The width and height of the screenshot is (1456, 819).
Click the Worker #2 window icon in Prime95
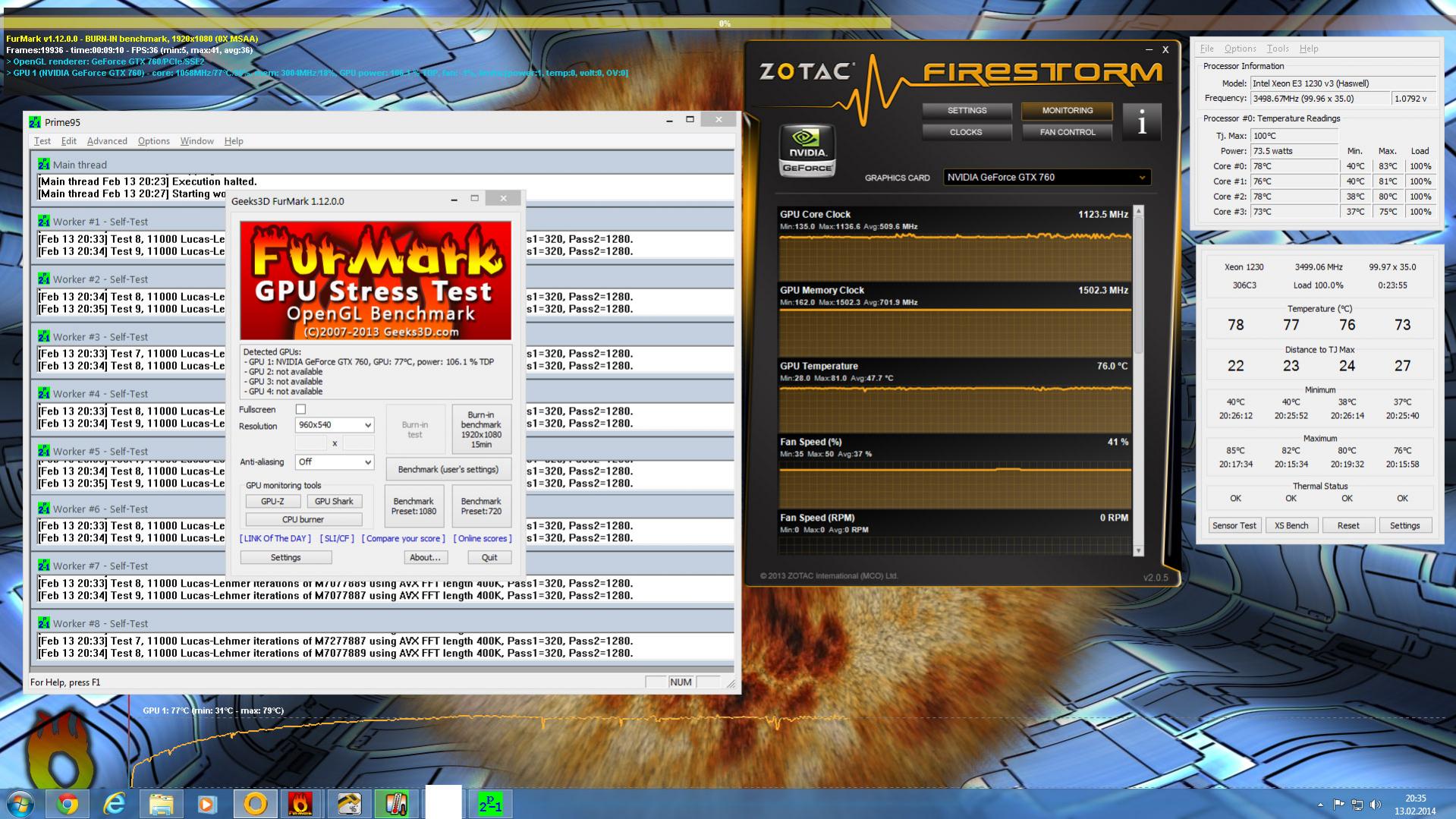pyautogui.click(x=44, y=279)
